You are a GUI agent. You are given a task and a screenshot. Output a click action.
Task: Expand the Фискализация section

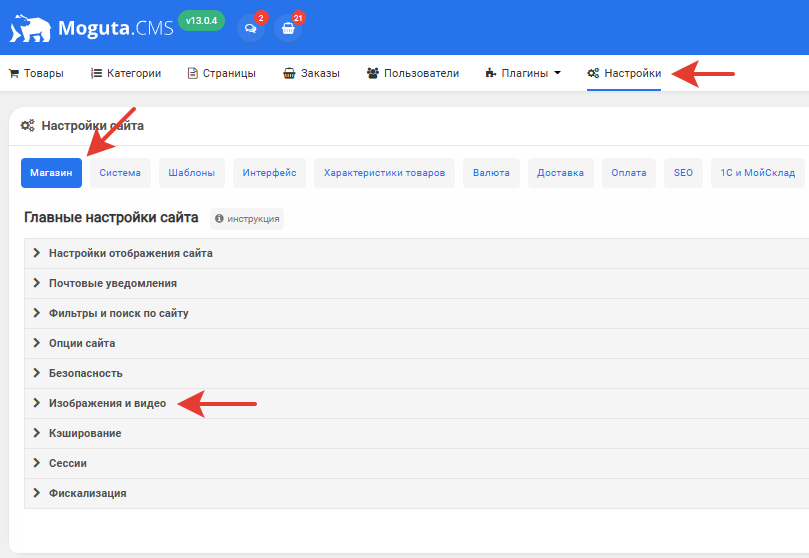[x=87, y=493]
